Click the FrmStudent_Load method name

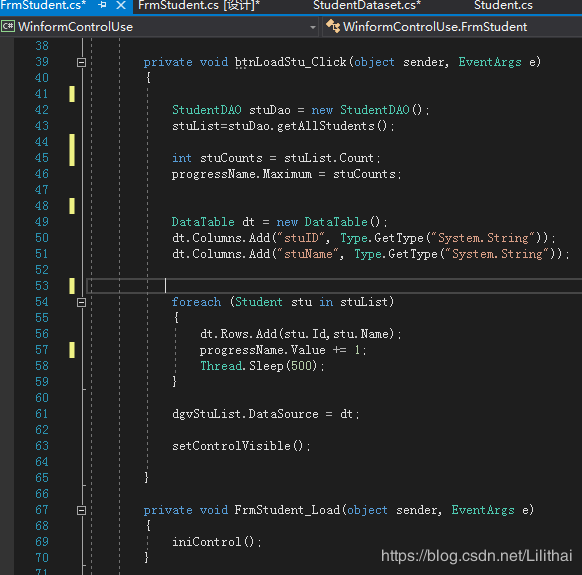point(287,510)
